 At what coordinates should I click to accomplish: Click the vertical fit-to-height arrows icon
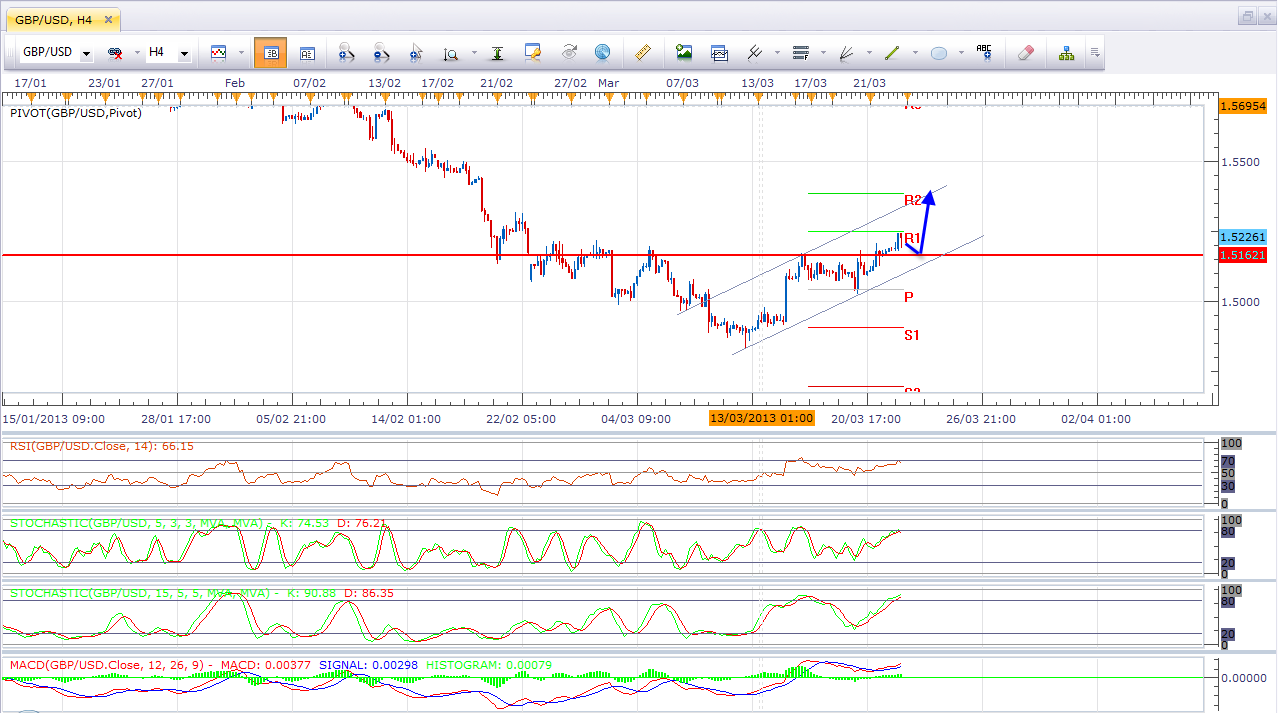coord(496,52)
